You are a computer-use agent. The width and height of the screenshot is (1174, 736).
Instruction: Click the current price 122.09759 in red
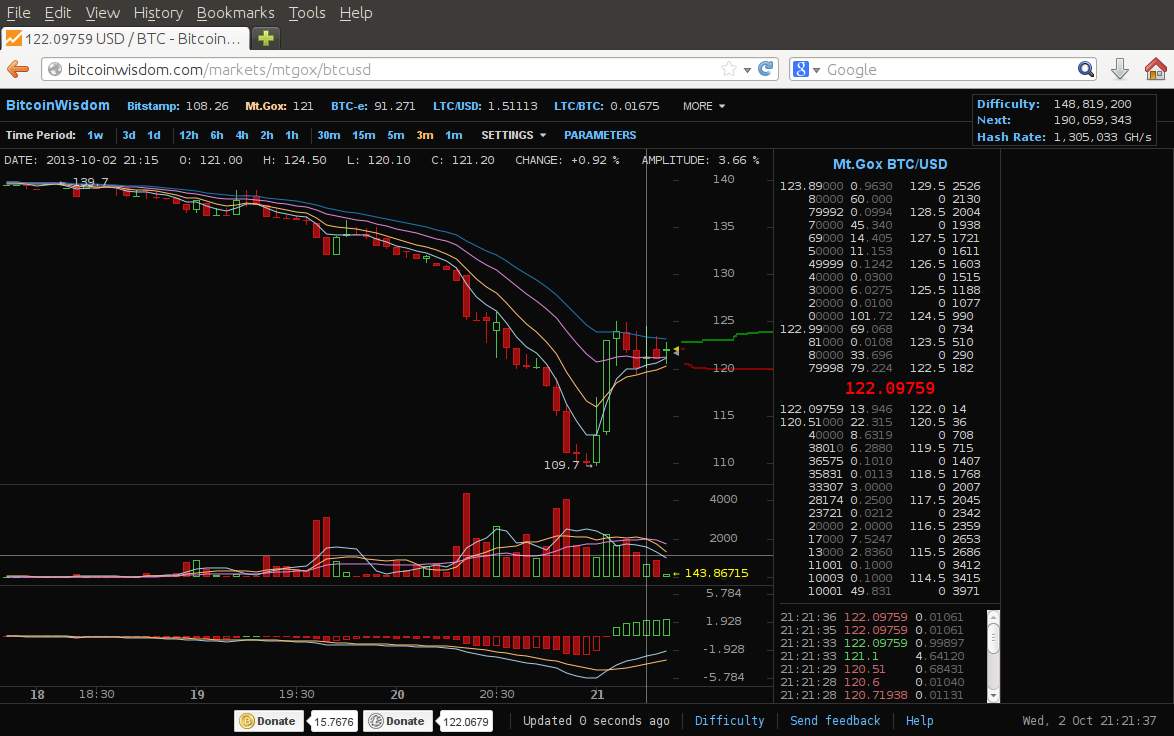point(889,389)
